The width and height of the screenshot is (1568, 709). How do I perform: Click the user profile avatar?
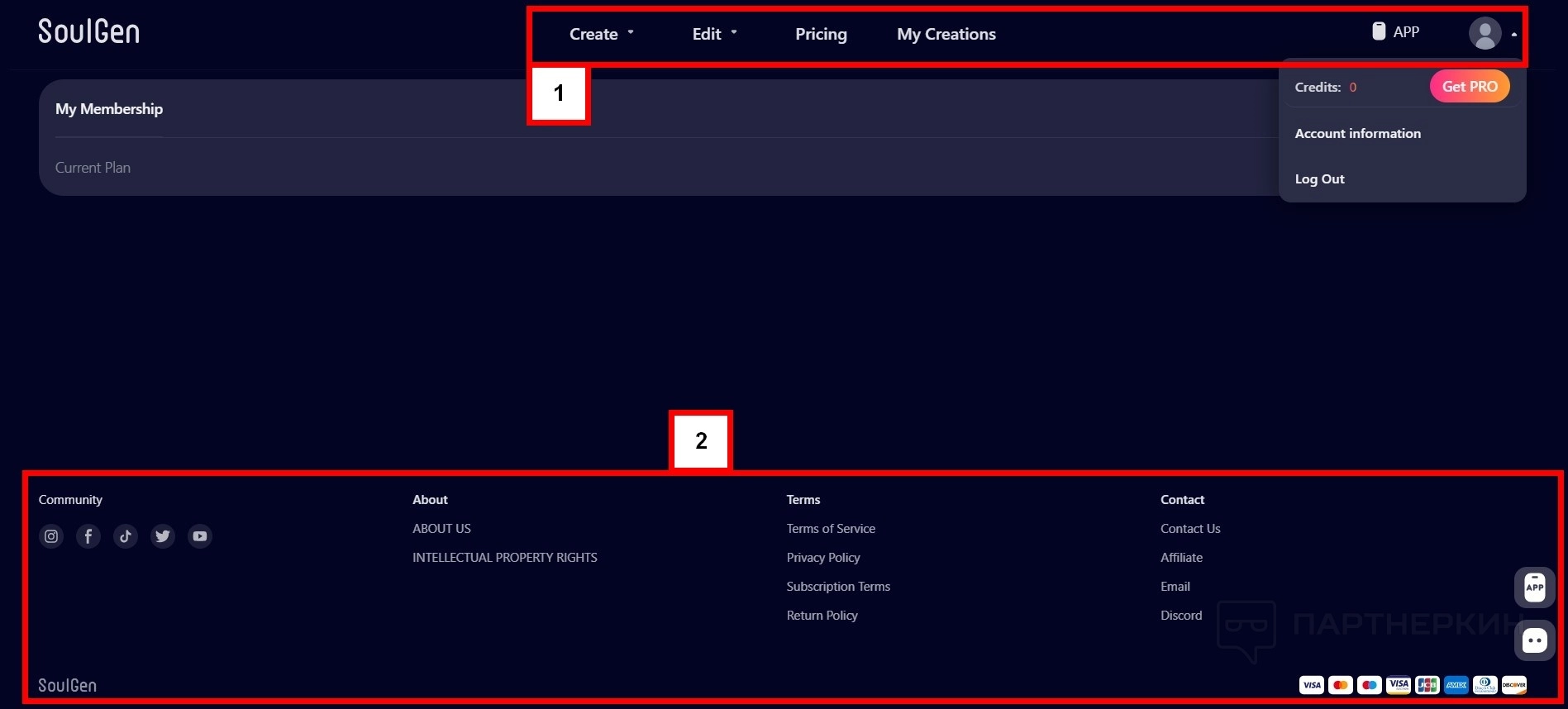tap(1485, 33)
